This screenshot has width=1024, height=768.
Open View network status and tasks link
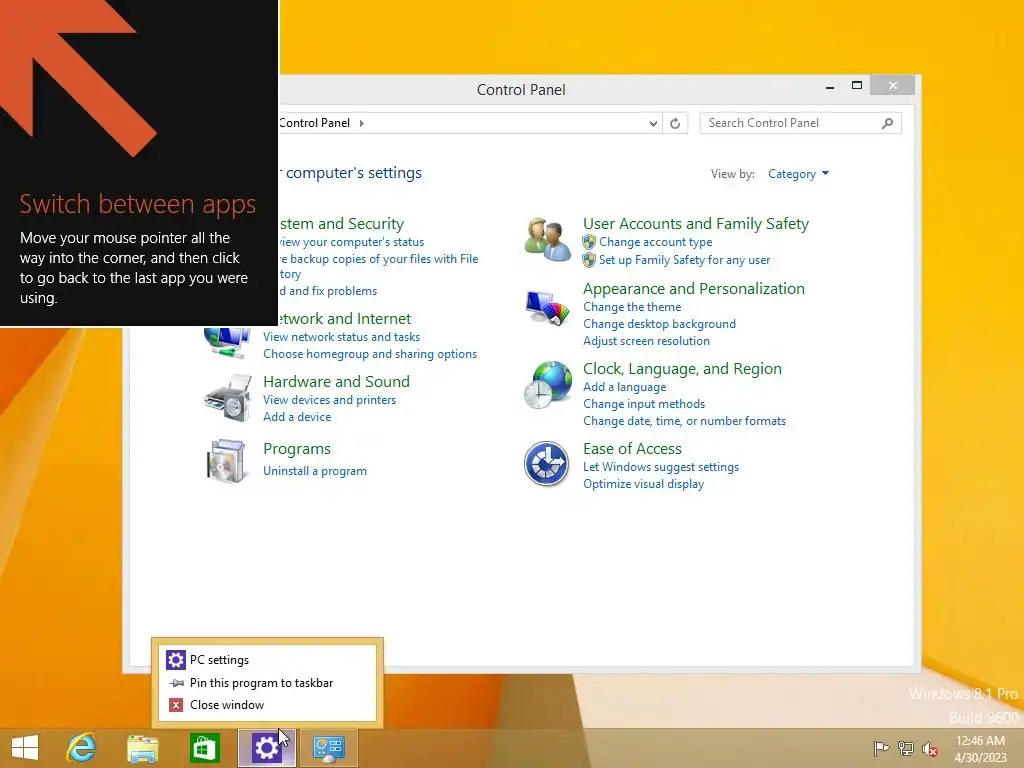342,337
